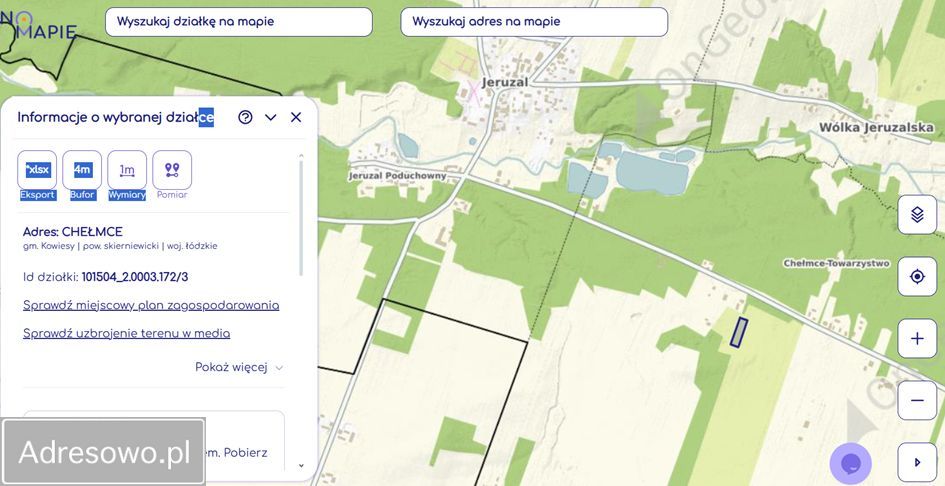Open 'Sprawdź miejscowy plan zagospodarowania' link
This screenshot has width=945, height=486.
(151, 305)
